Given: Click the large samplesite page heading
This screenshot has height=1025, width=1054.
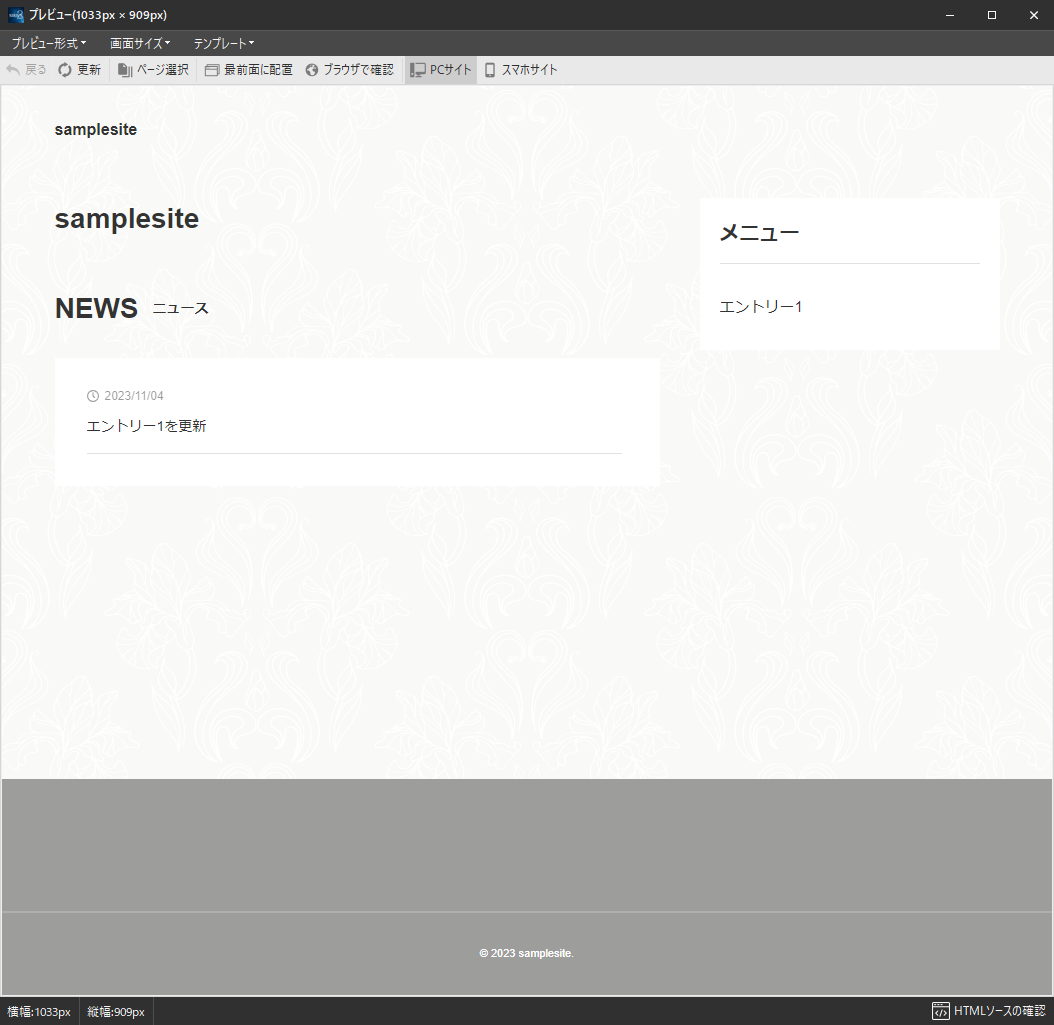Looking at the screenshot, I should pos(127,219).
